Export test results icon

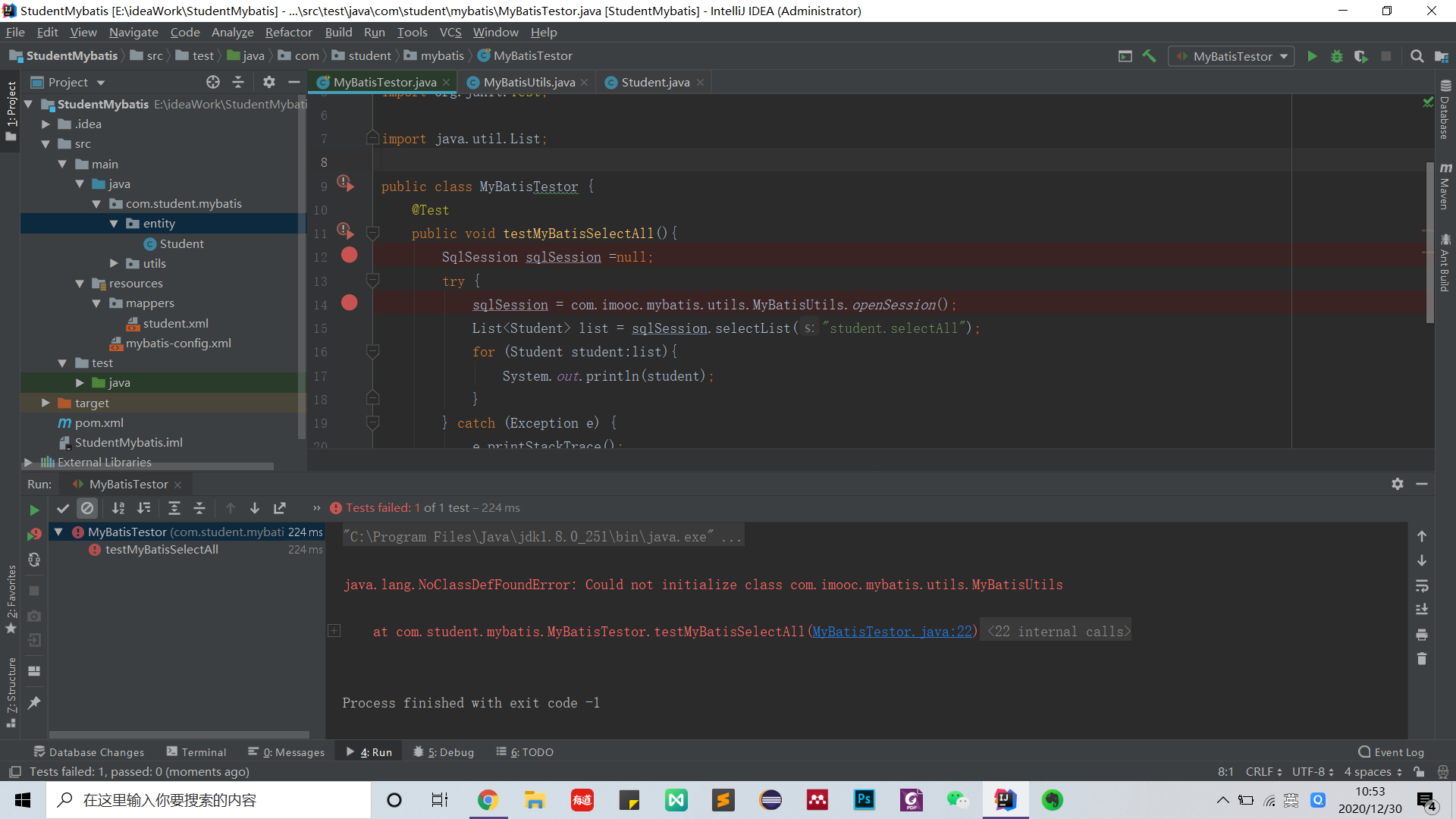[x=280, y=508]
